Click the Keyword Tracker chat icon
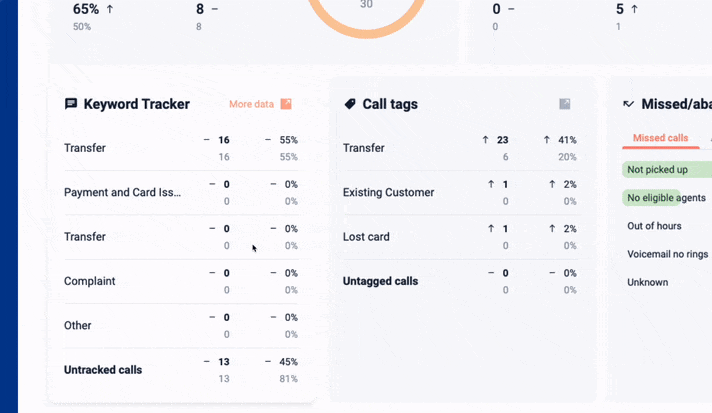712x413 pixels. [71, 104]
